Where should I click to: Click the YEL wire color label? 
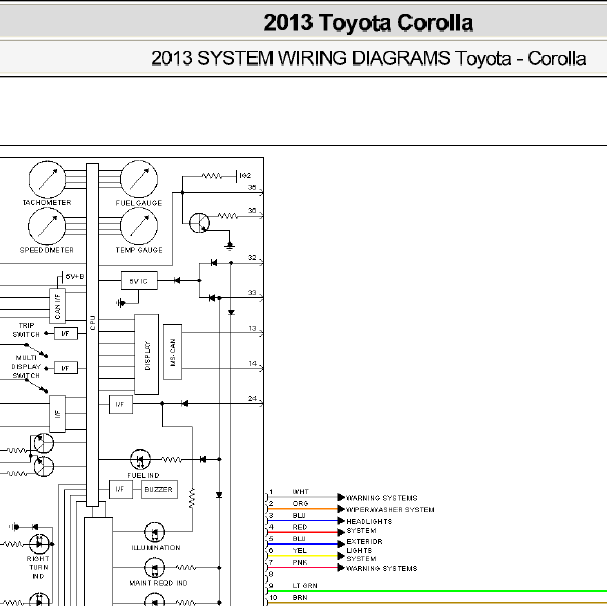pyautogui.click(x=300, y=551)
